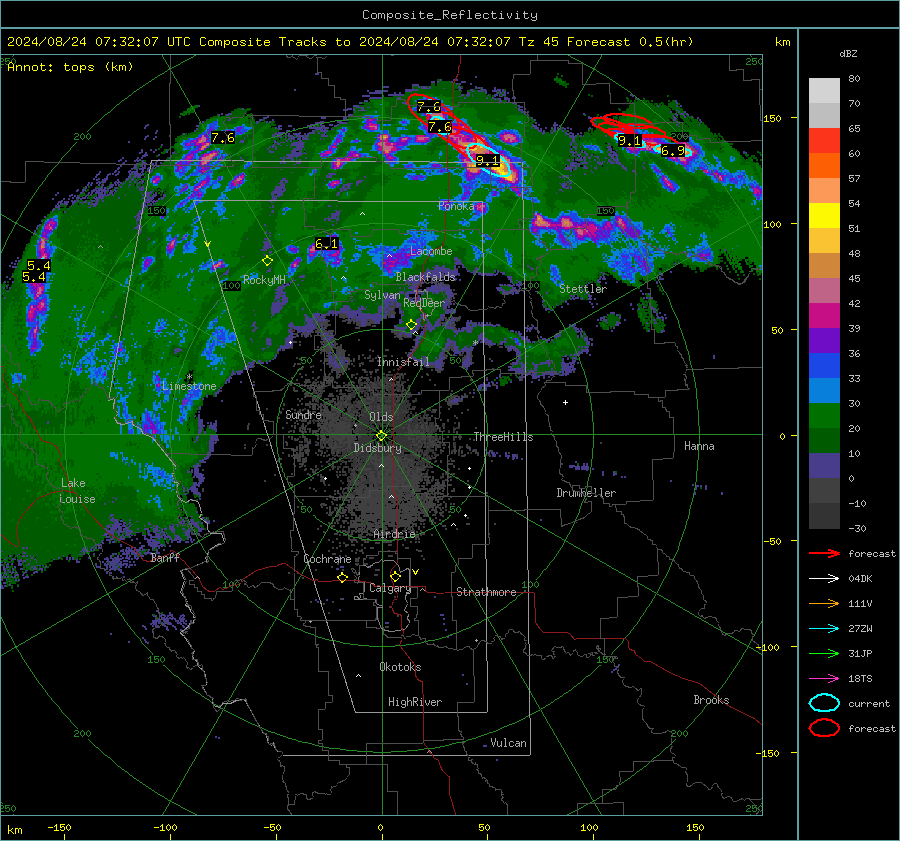Select the yellow diamond marker above Calgary

[395, 576]
